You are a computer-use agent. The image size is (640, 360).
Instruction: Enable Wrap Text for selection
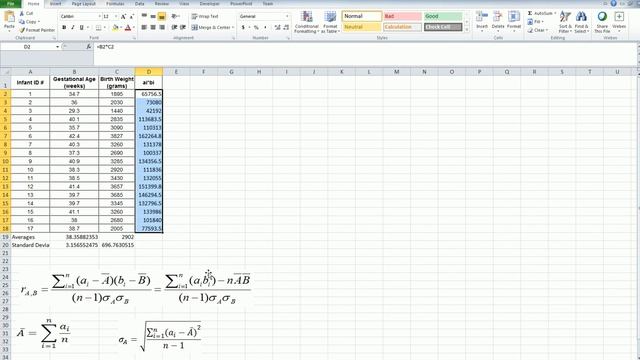pyautogui.click(x=205, y=16)
